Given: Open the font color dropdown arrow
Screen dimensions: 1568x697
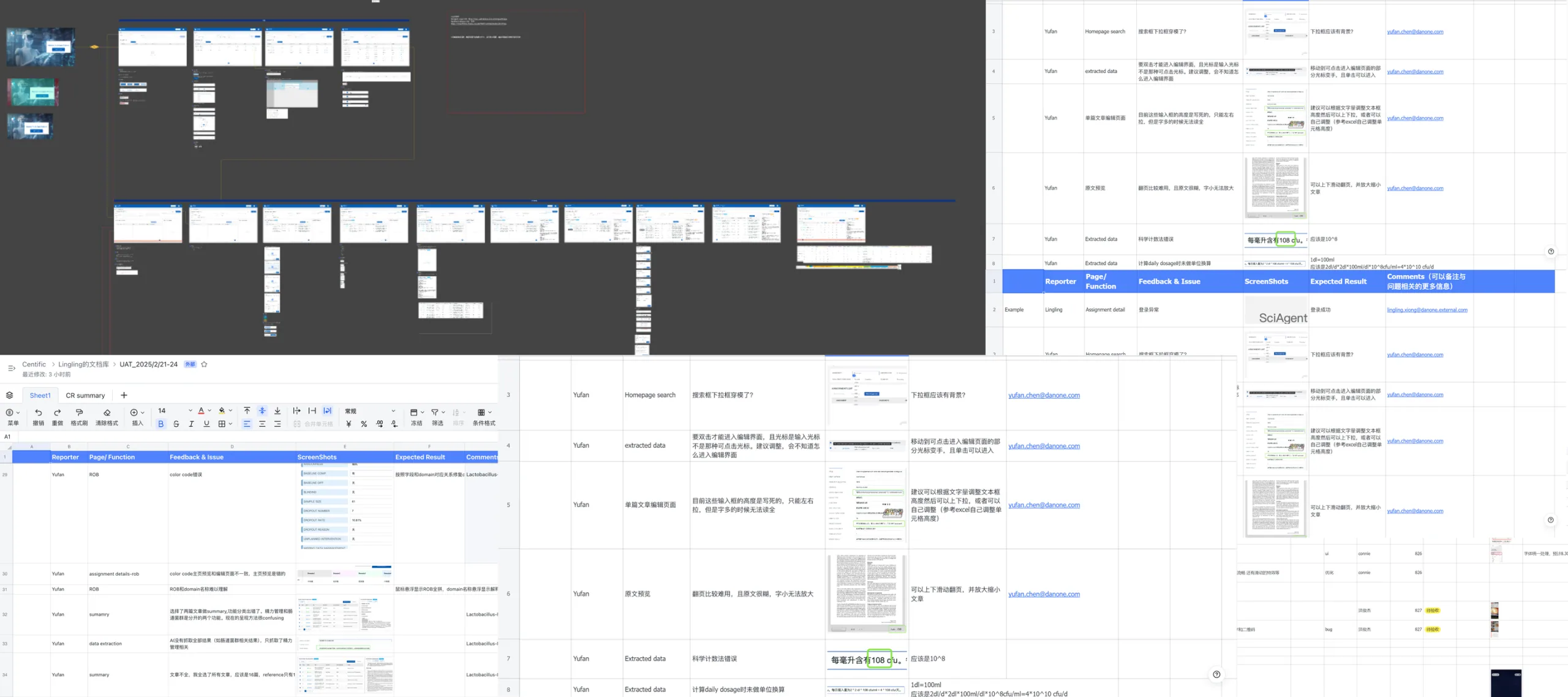Looking at the screenshot, I should tap(209, 411).
